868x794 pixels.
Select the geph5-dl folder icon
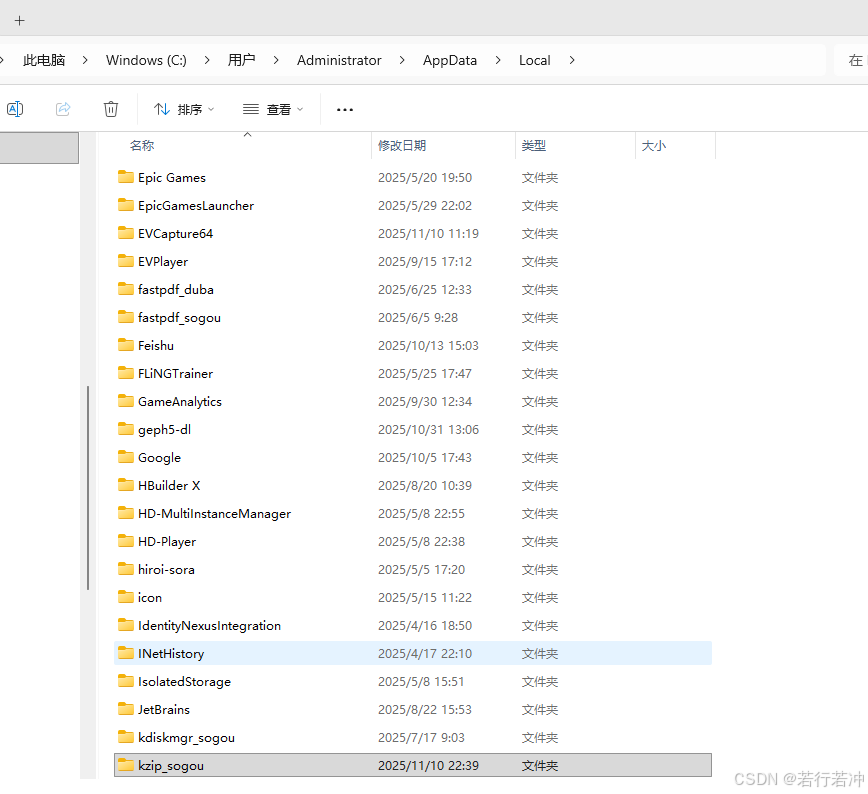coord(126,429)
